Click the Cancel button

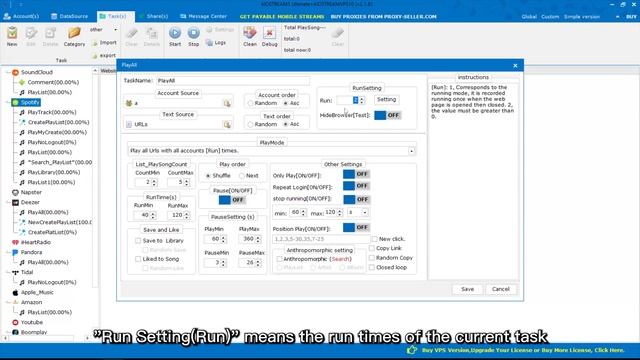[x=500, y=289]
